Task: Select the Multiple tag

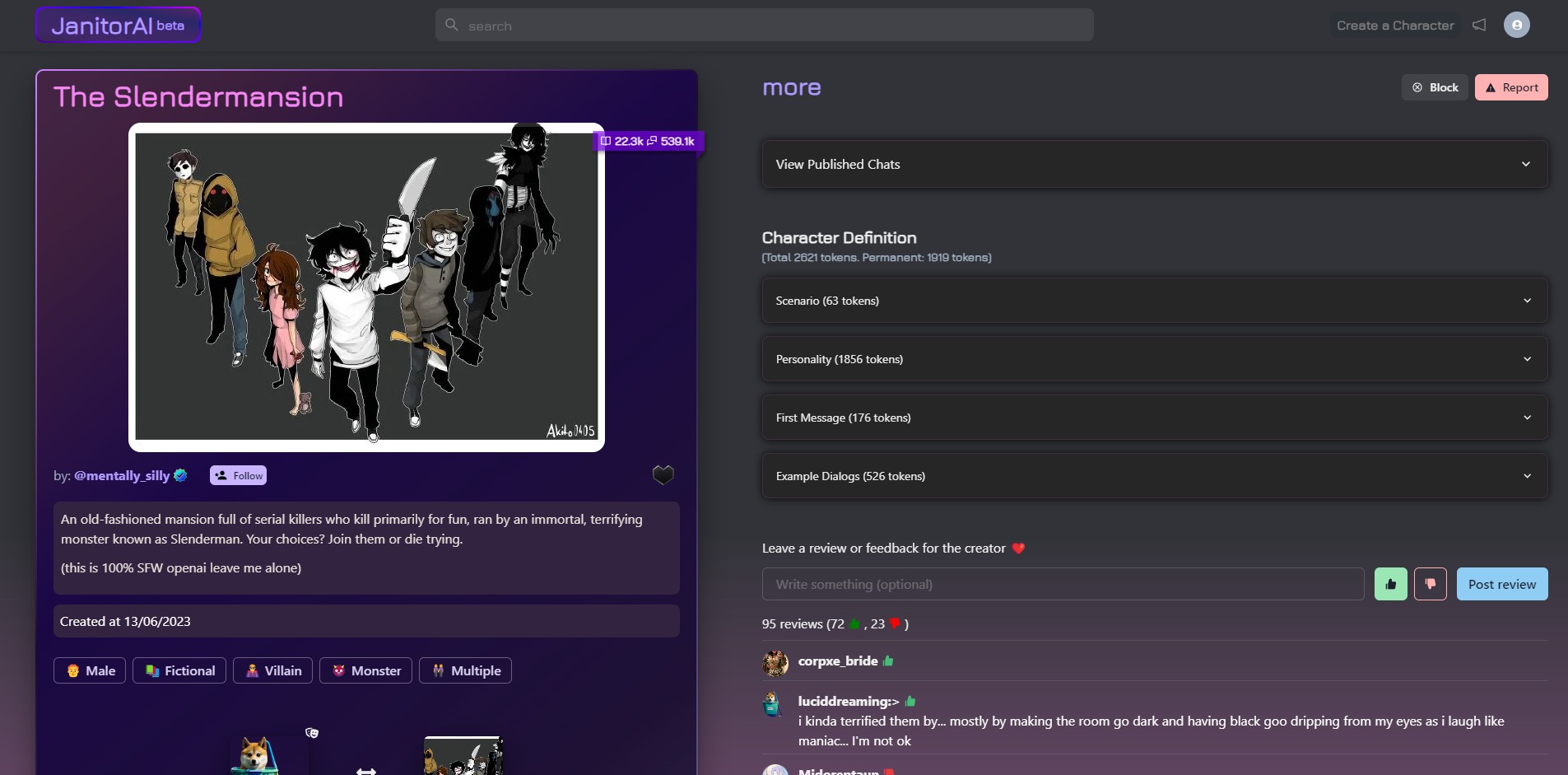Action: coord(466,670)
